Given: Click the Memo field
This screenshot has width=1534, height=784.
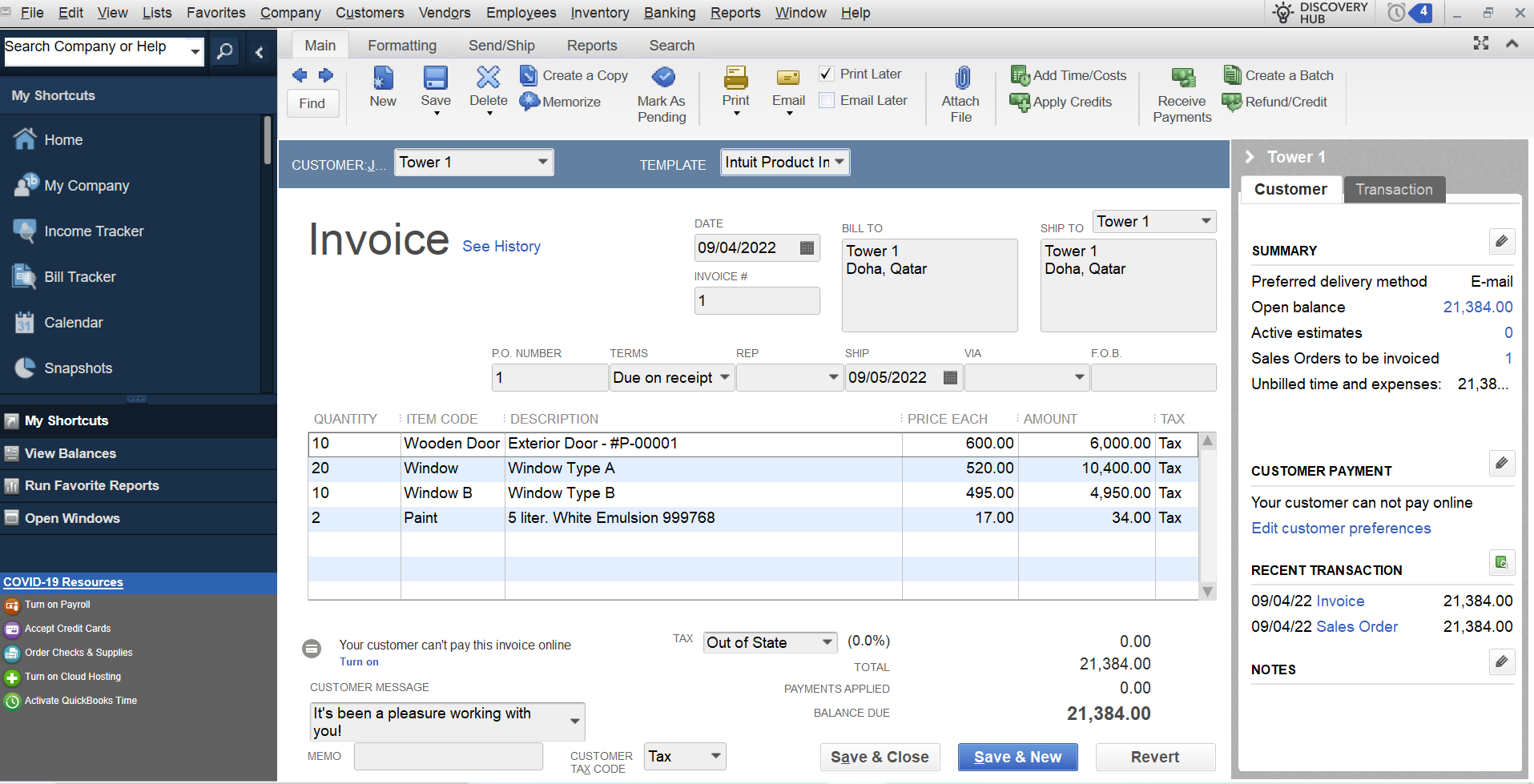Looking at the screenshot, I should [449, 756].
